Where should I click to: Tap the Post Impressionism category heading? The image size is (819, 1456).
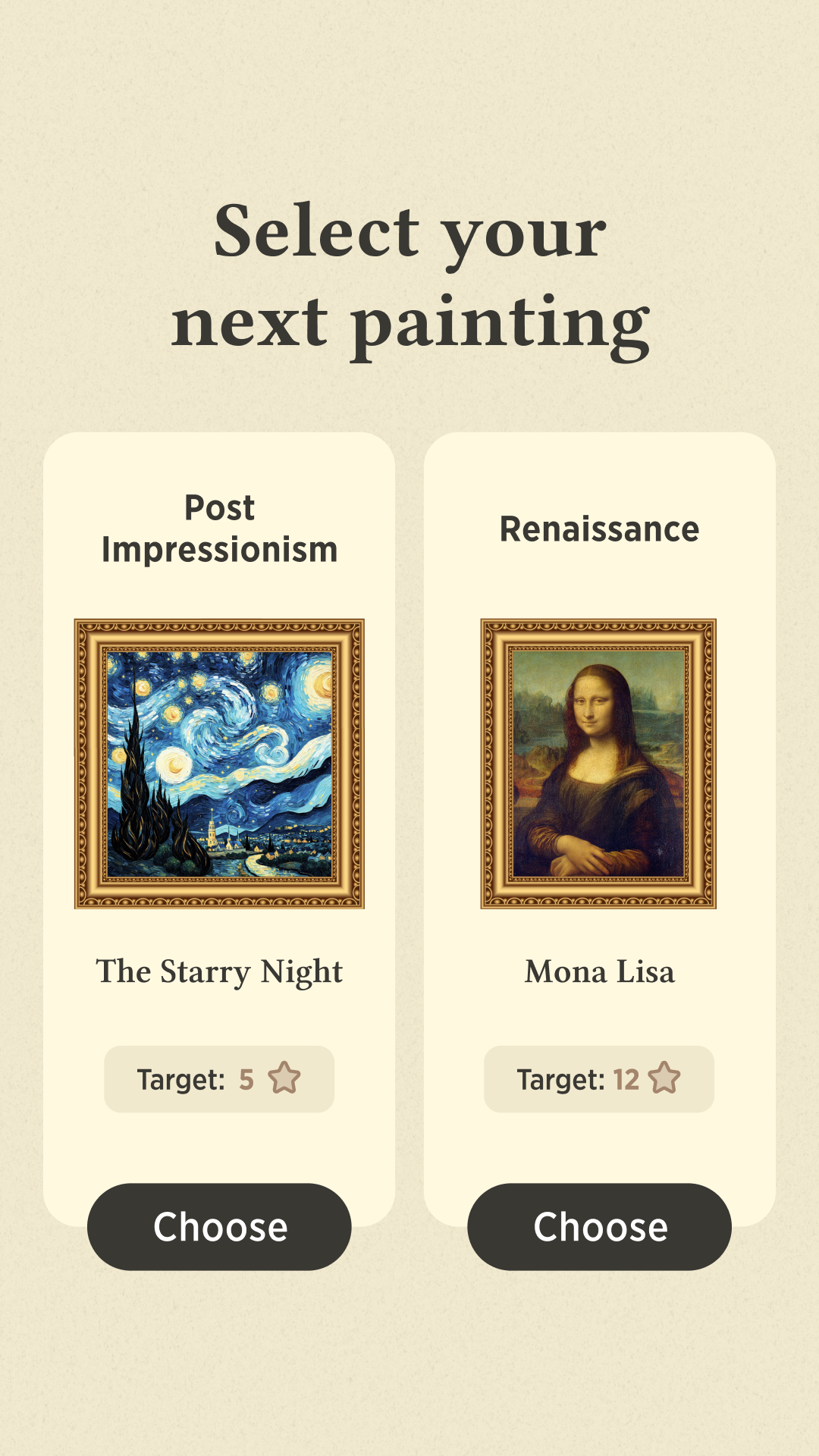click(219, 529)
